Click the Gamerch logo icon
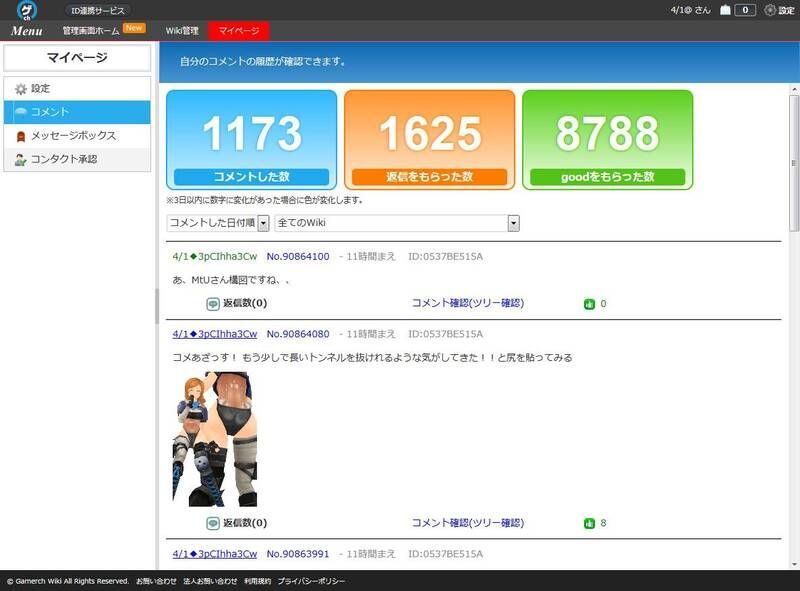Screen dimensions: 800x591 pyautogui.click(x=26, y=10)
